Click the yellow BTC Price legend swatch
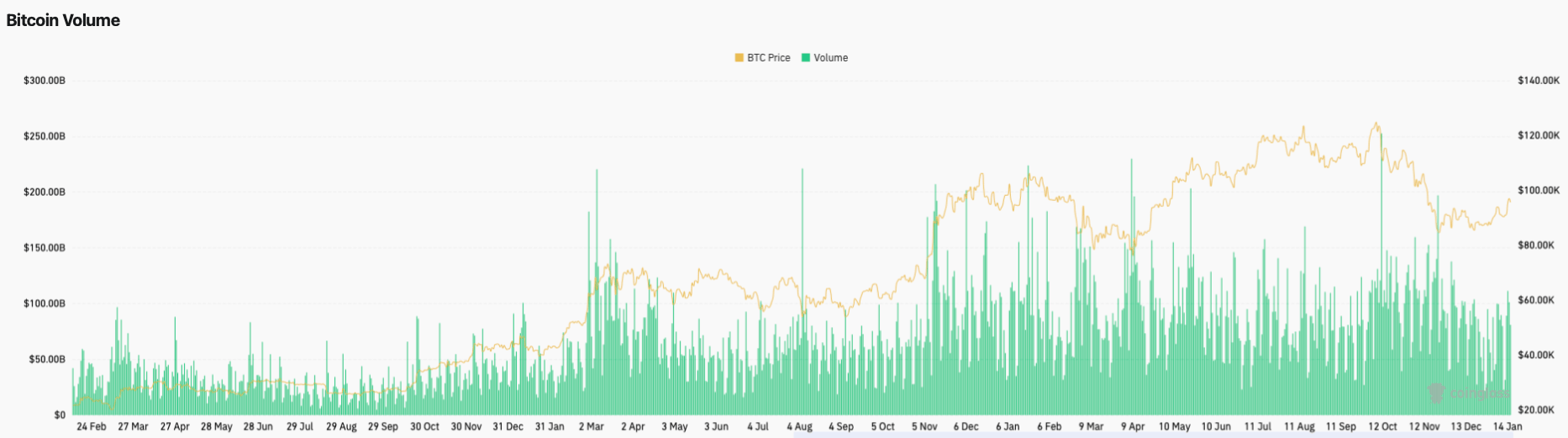Screen dimensions: 1568x438 pos(739,58)
